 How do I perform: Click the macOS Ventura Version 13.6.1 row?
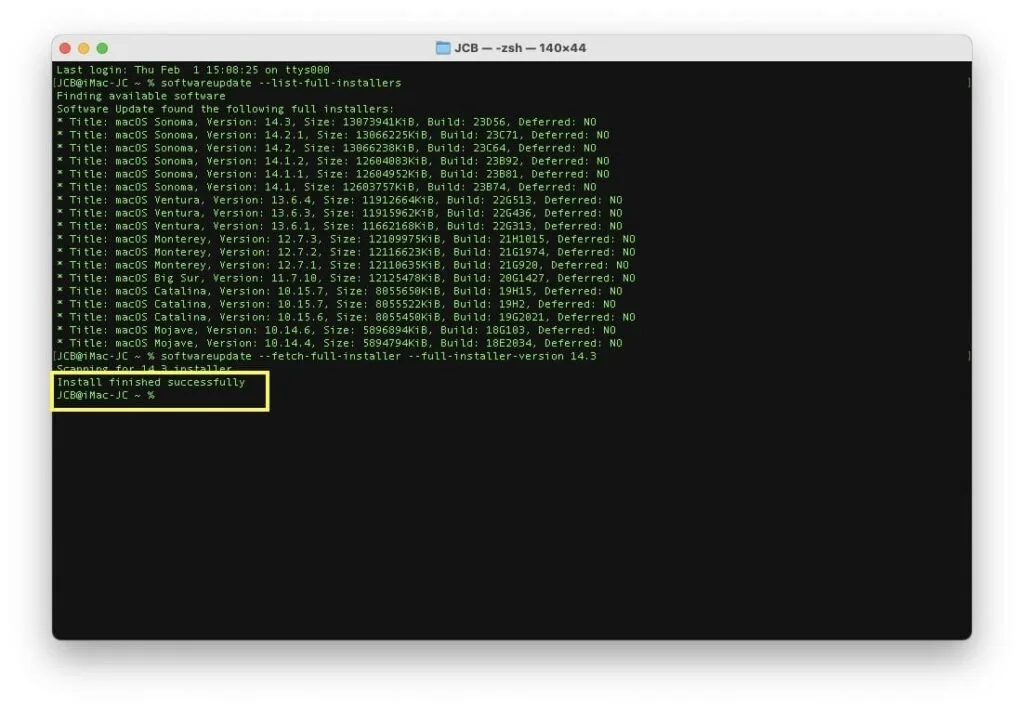[340, 227]
